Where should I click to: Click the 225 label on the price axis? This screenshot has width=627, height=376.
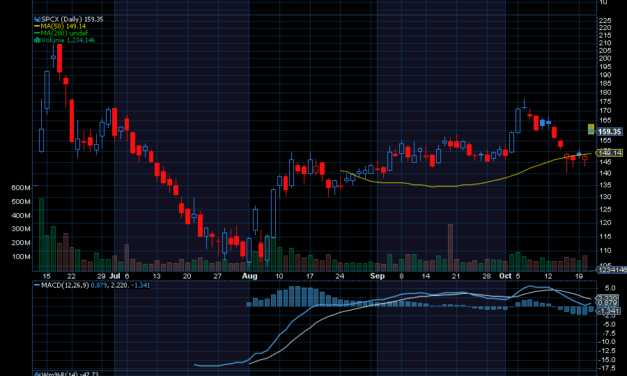605,20
